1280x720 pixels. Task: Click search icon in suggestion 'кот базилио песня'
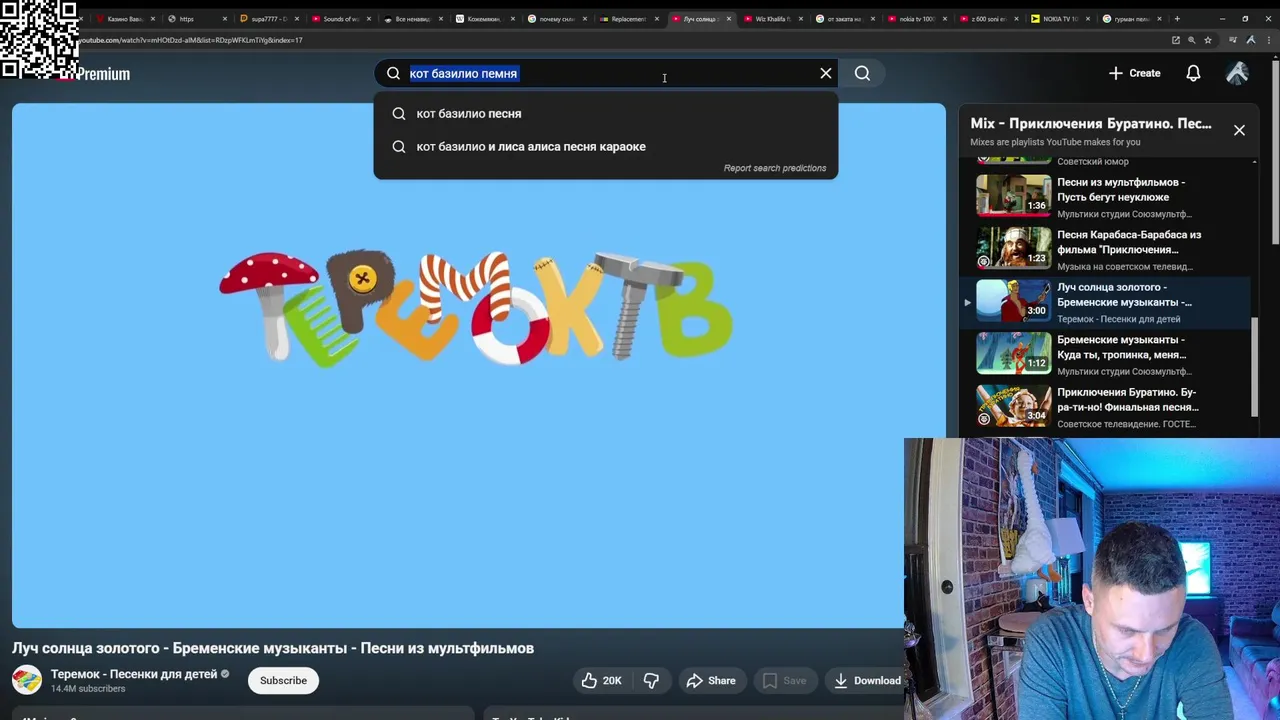(399, 114)
